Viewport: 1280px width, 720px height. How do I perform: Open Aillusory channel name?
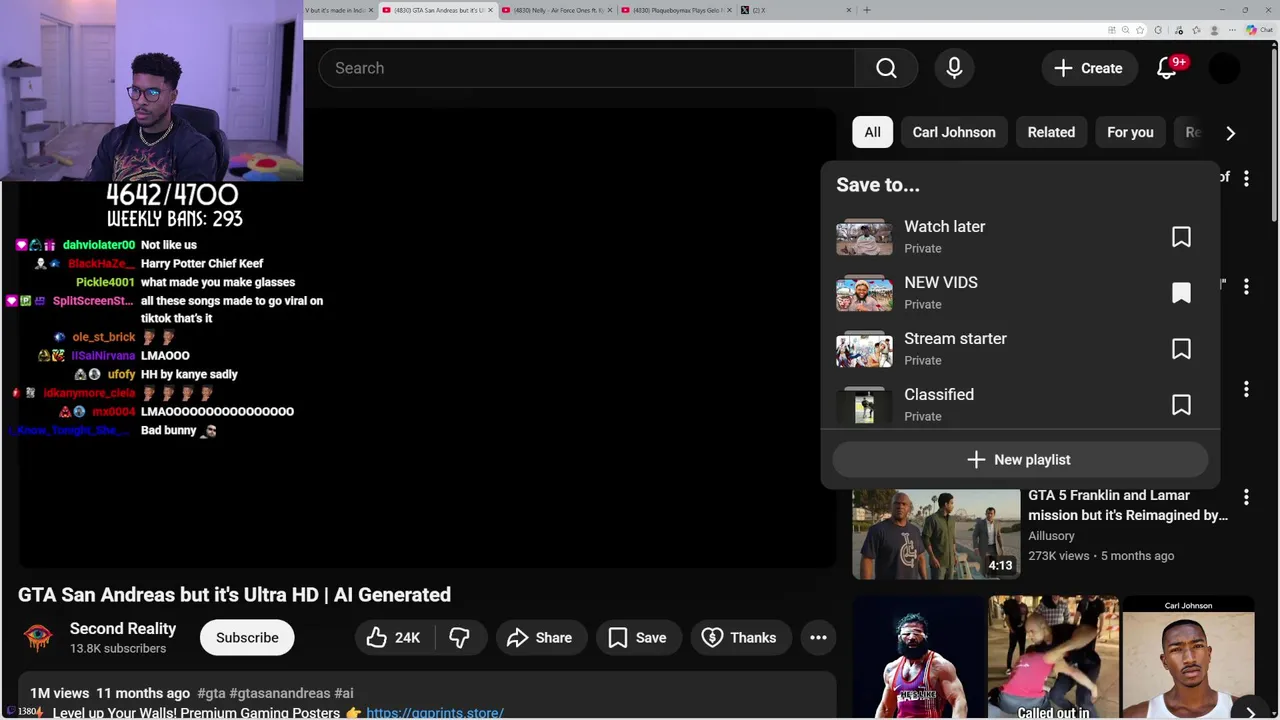pos(1051,536)
